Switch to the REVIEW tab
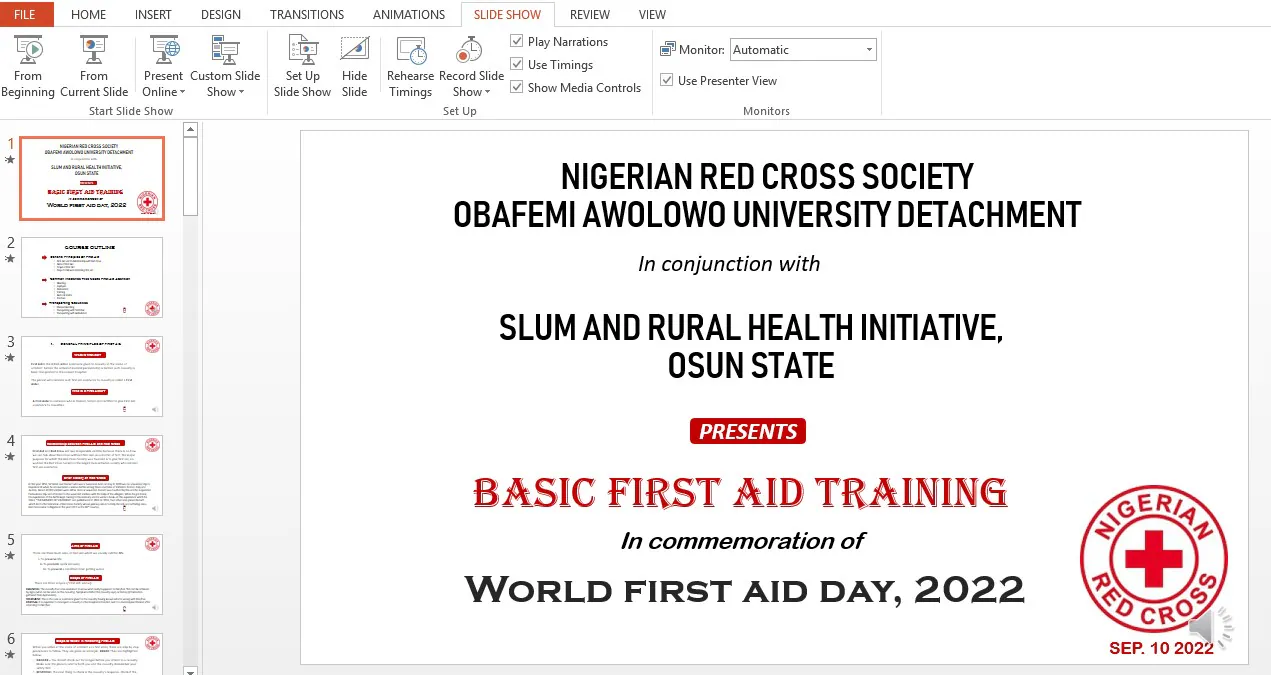The height and width of the screenshot is (675, 1271). pyautogui.click(x=590, y=14)
